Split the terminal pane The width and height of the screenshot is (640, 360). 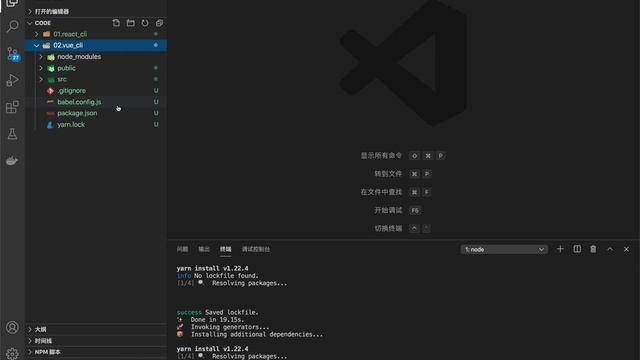tap(577, 249)
